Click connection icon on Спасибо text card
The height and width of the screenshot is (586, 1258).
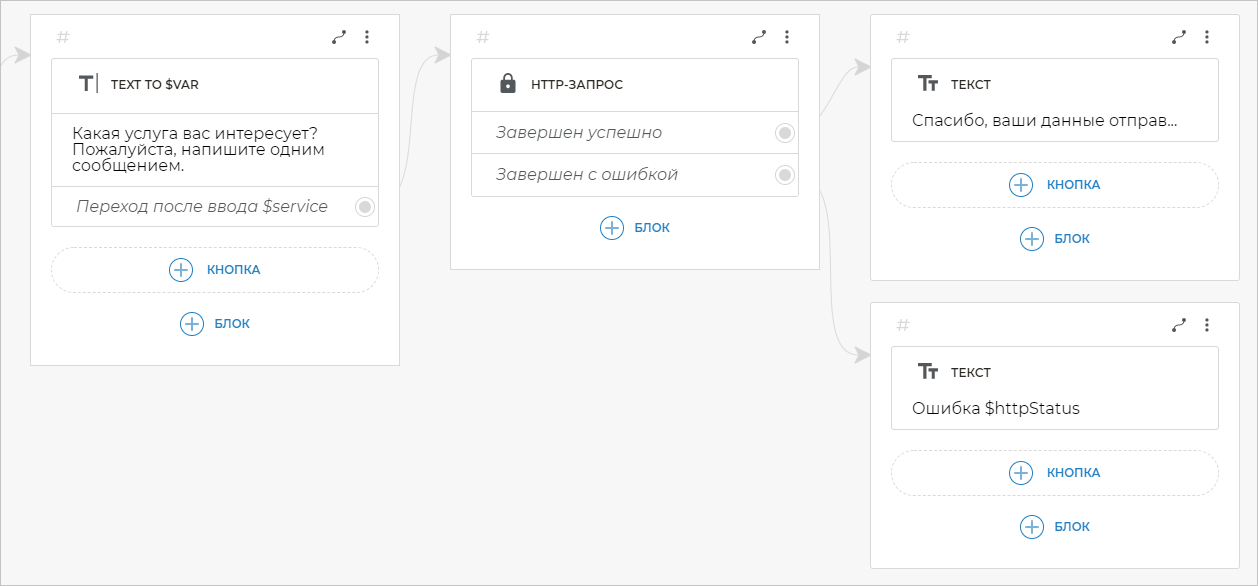(x=1179, y=37)
